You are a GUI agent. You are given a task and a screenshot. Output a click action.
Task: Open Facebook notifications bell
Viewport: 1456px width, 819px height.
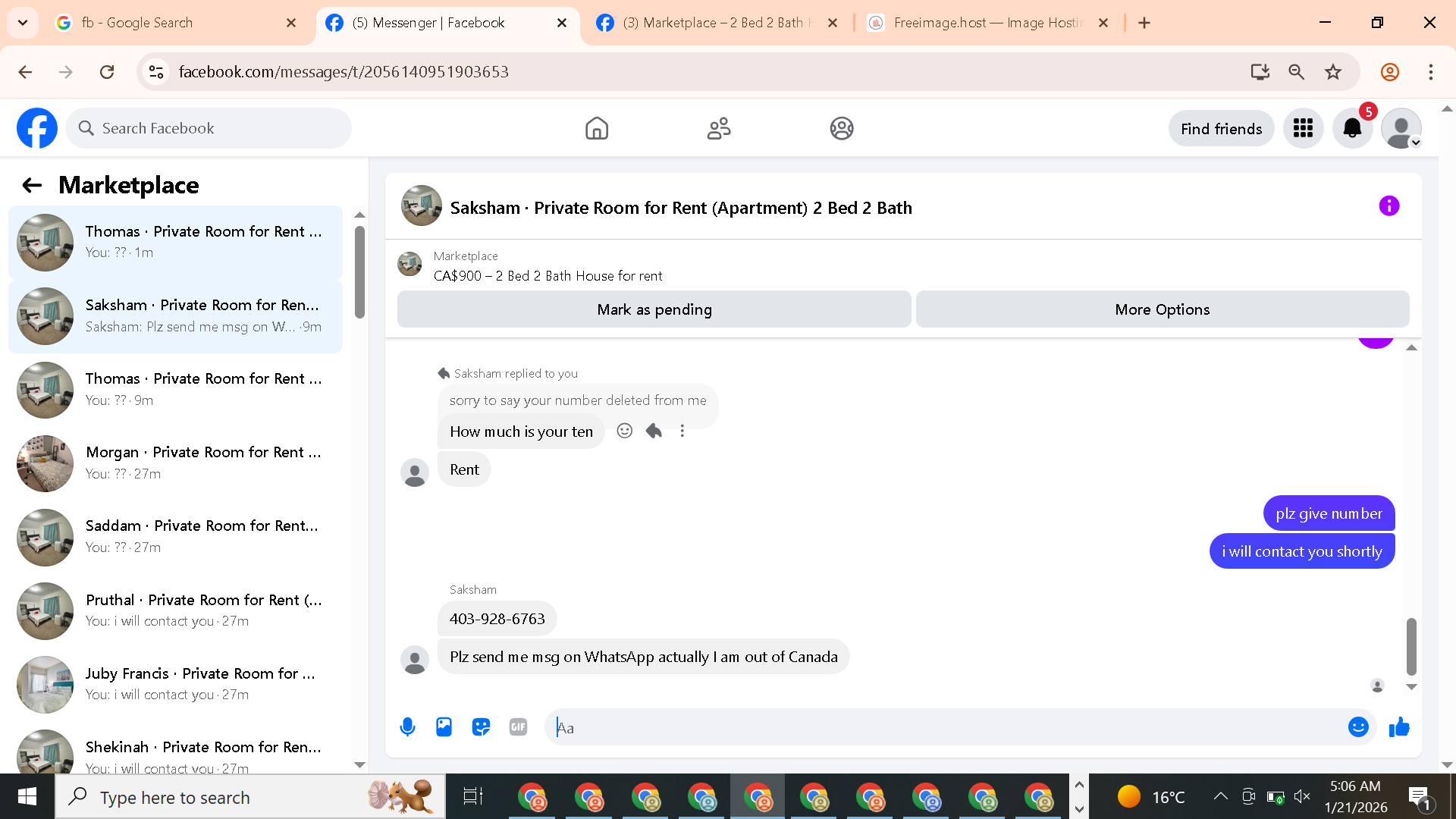[x=1352, y=128]
